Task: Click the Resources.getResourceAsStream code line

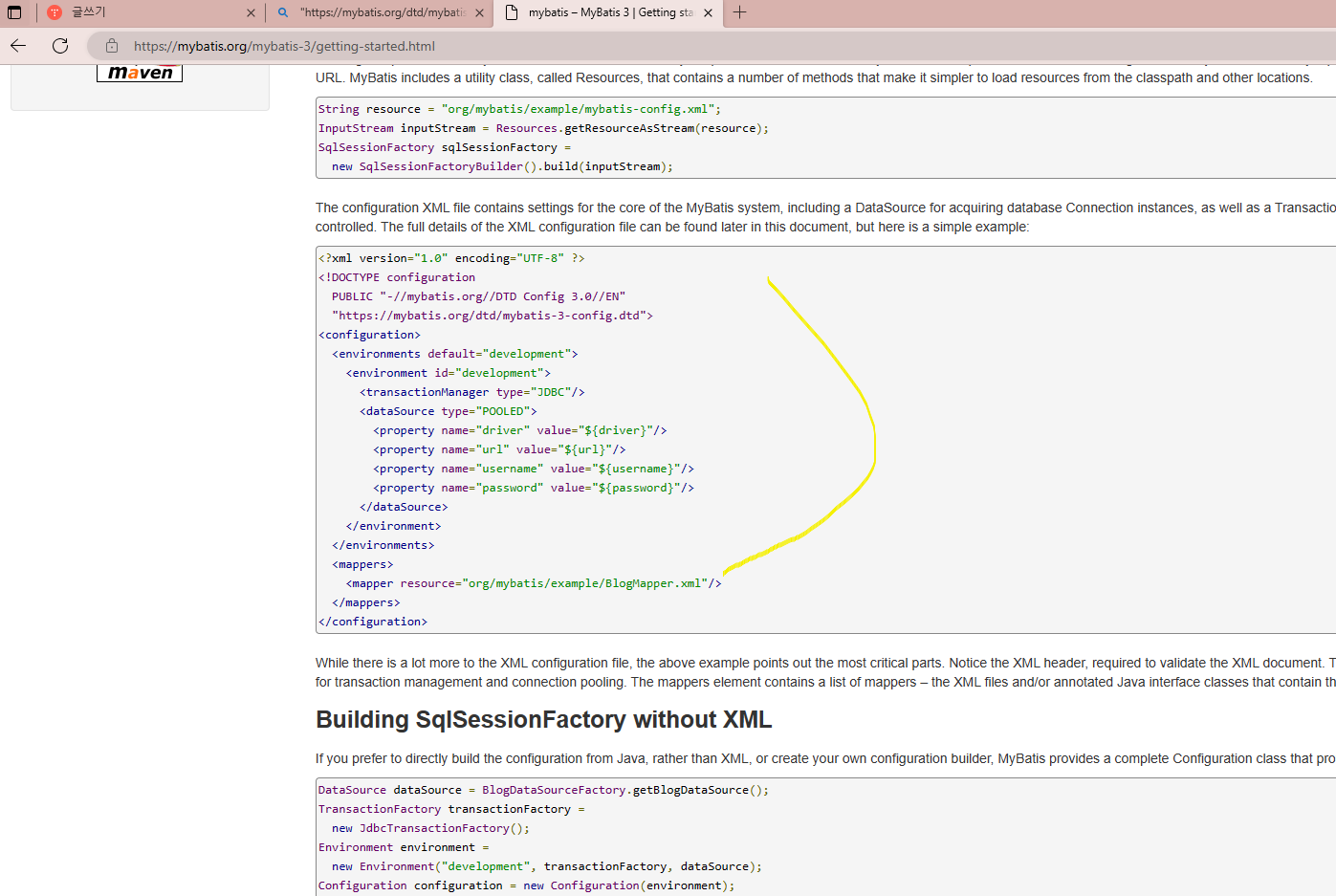Action: [543, 128]
